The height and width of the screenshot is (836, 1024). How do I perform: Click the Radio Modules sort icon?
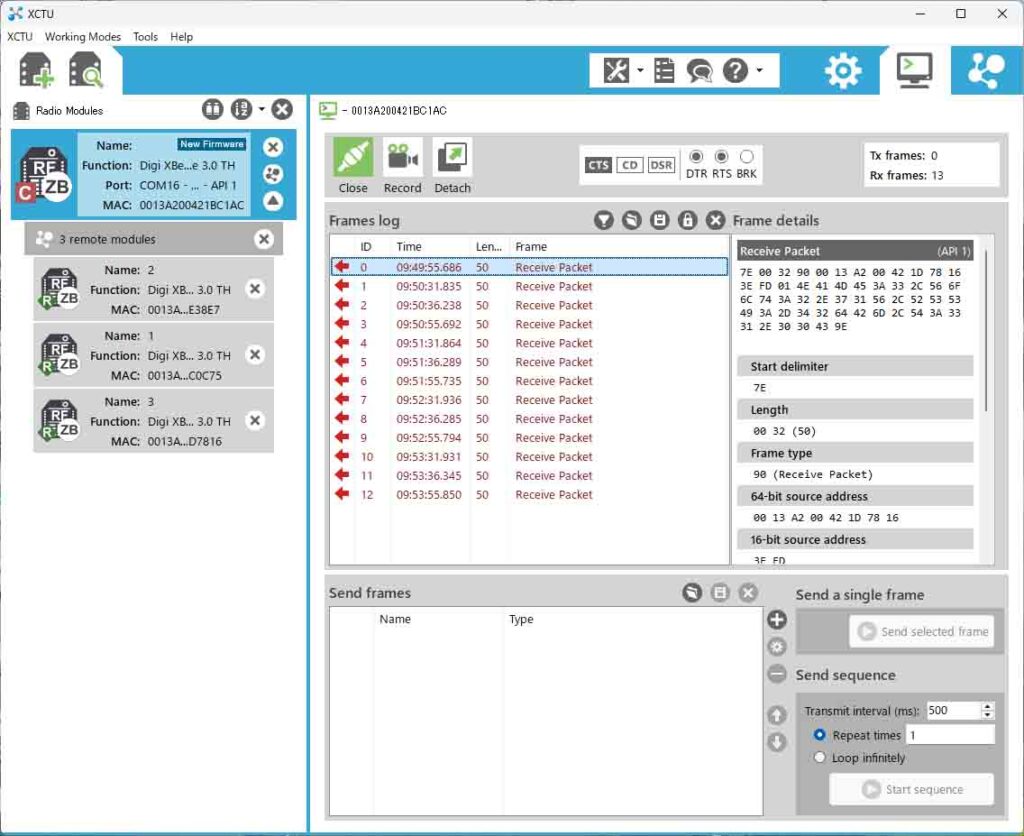pos(241,110)
